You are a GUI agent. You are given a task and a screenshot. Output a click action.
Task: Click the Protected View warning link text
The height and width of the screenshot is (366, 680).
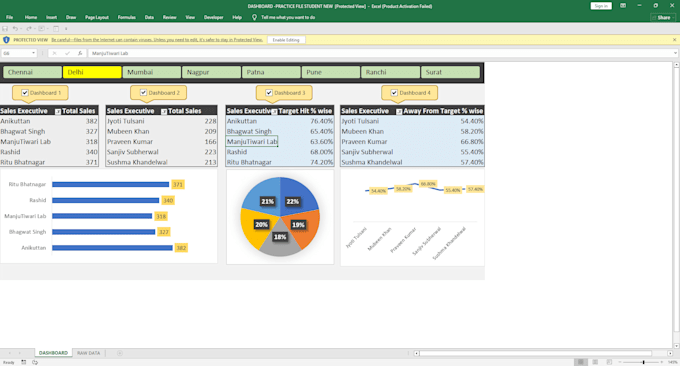(157, 40)
